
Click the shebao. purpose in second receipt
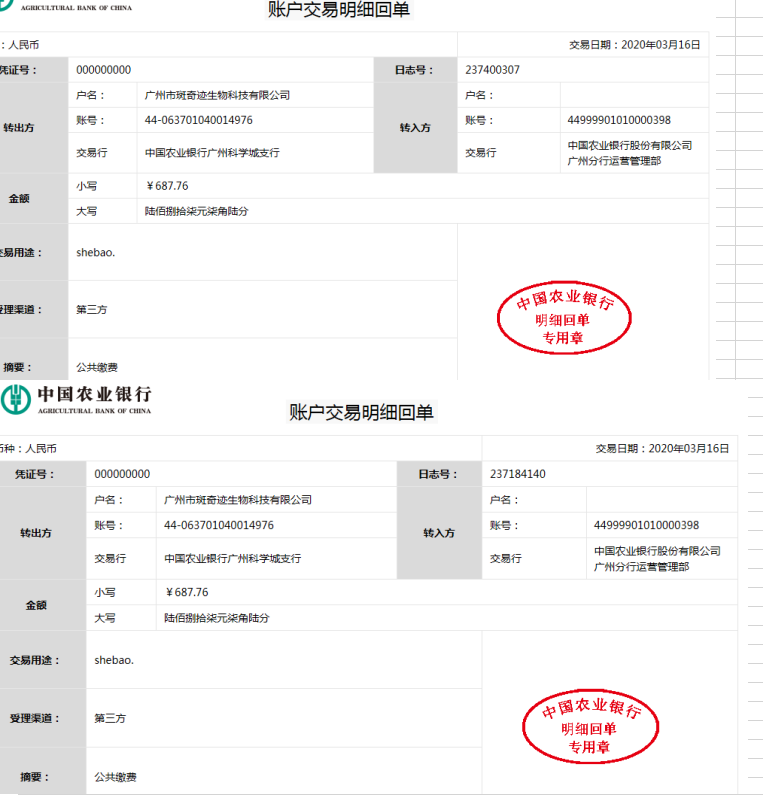[114, 660]
